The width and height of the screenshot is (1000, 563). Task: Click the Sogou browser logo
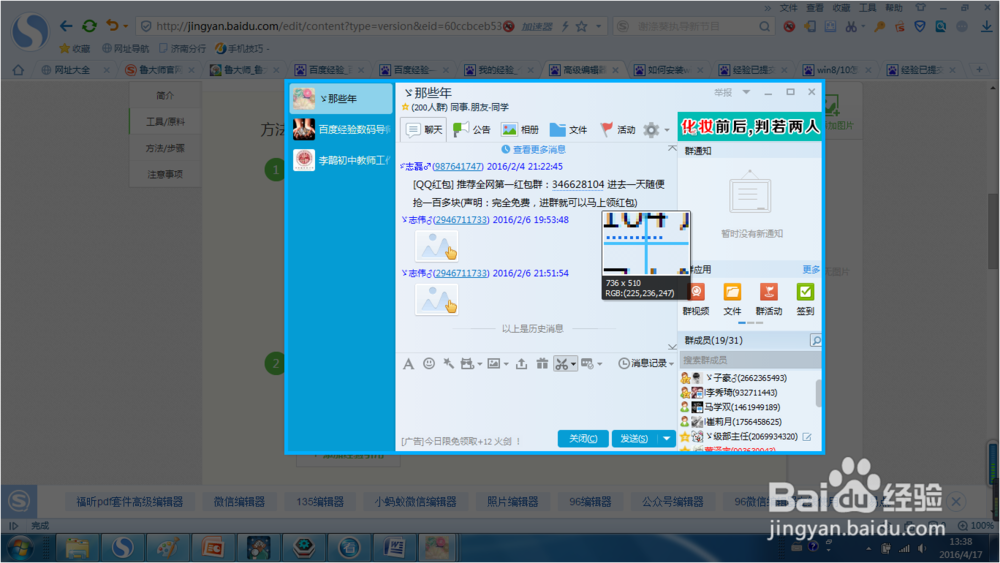pos(30,31)
